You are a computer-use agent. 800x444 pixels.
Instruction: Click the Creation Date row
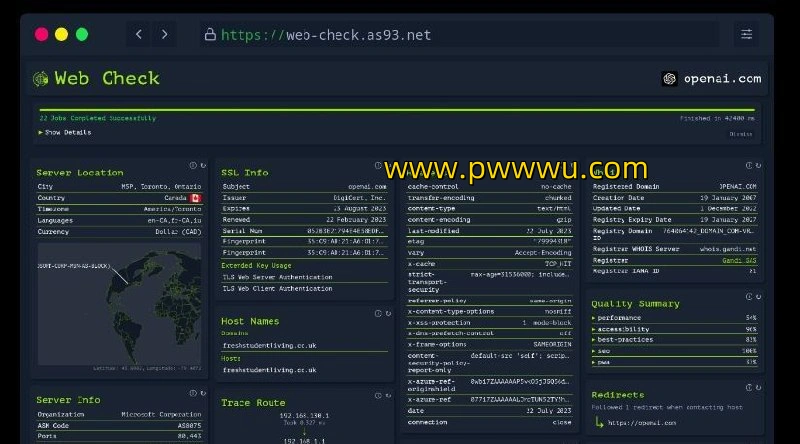click(674, 198)
